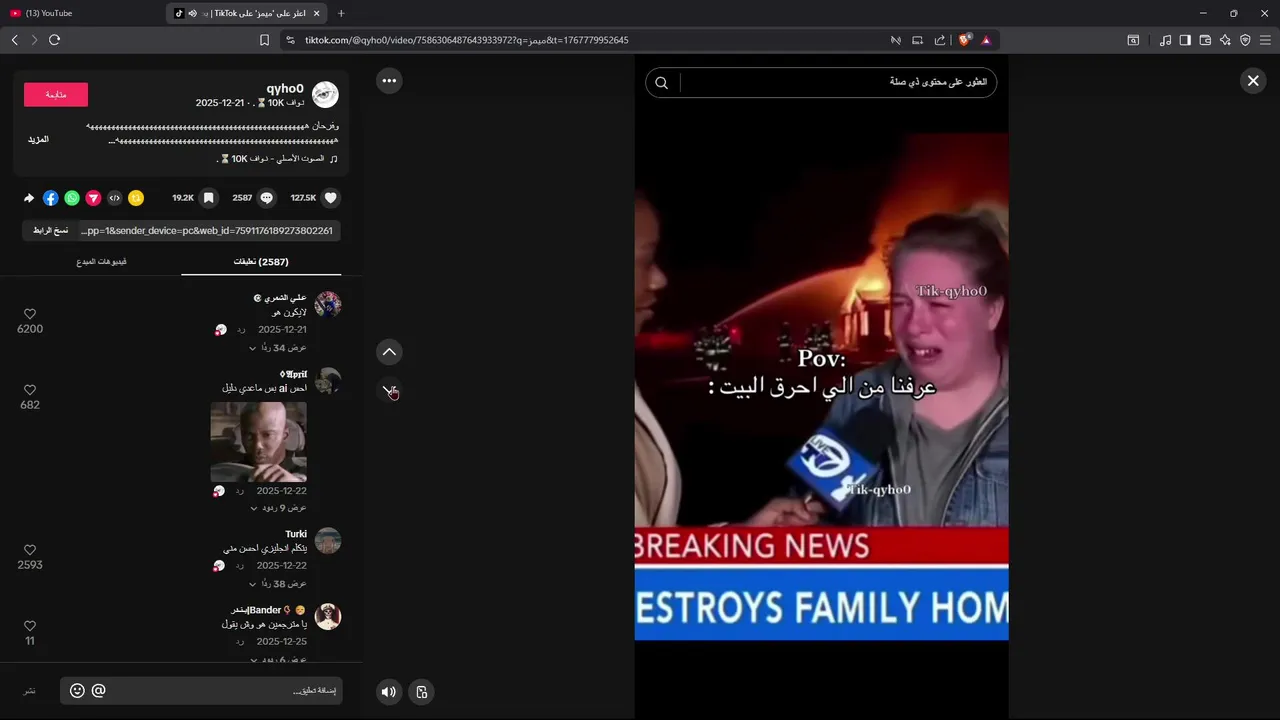
Task: Open emoji picker in comment box
Action: [x=77, y=691]
